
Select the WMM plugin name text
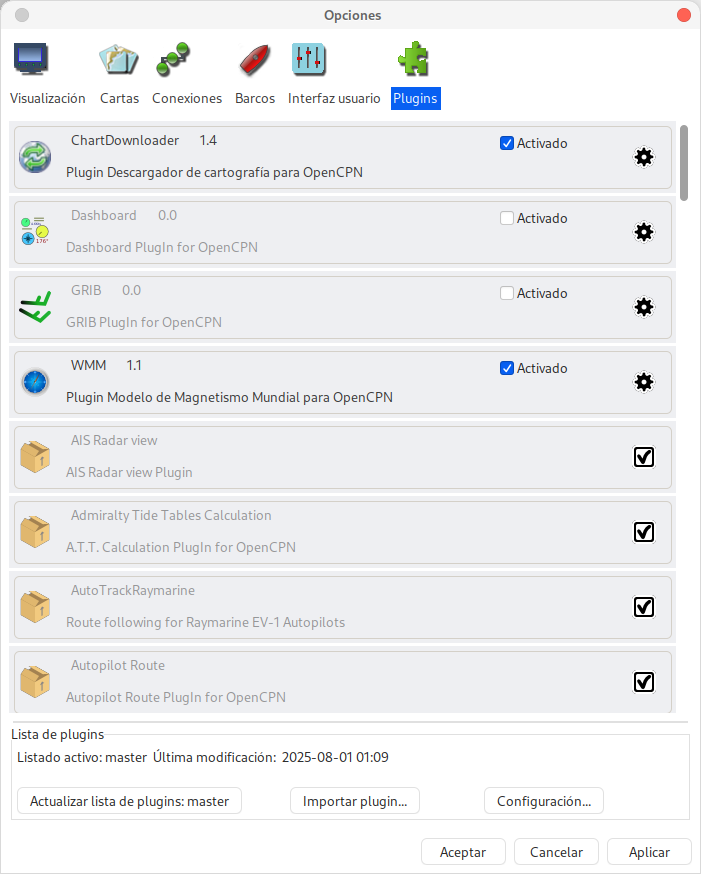coord(89,365)
